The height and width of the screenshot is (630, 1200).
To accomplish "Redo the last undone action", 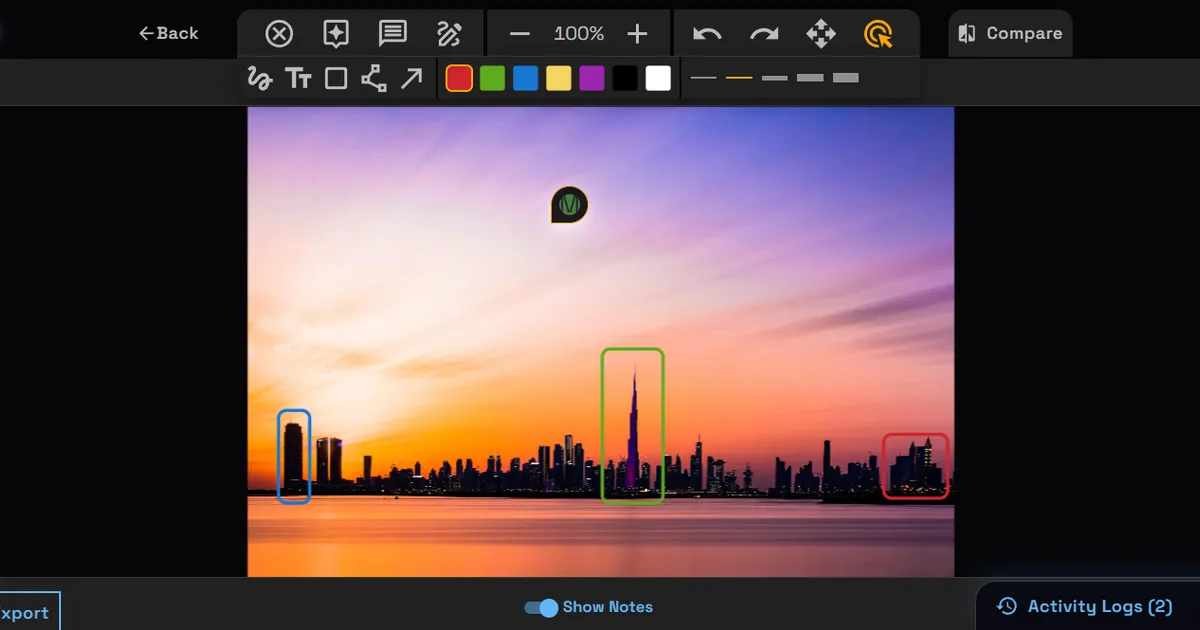I will click(764, 34).
